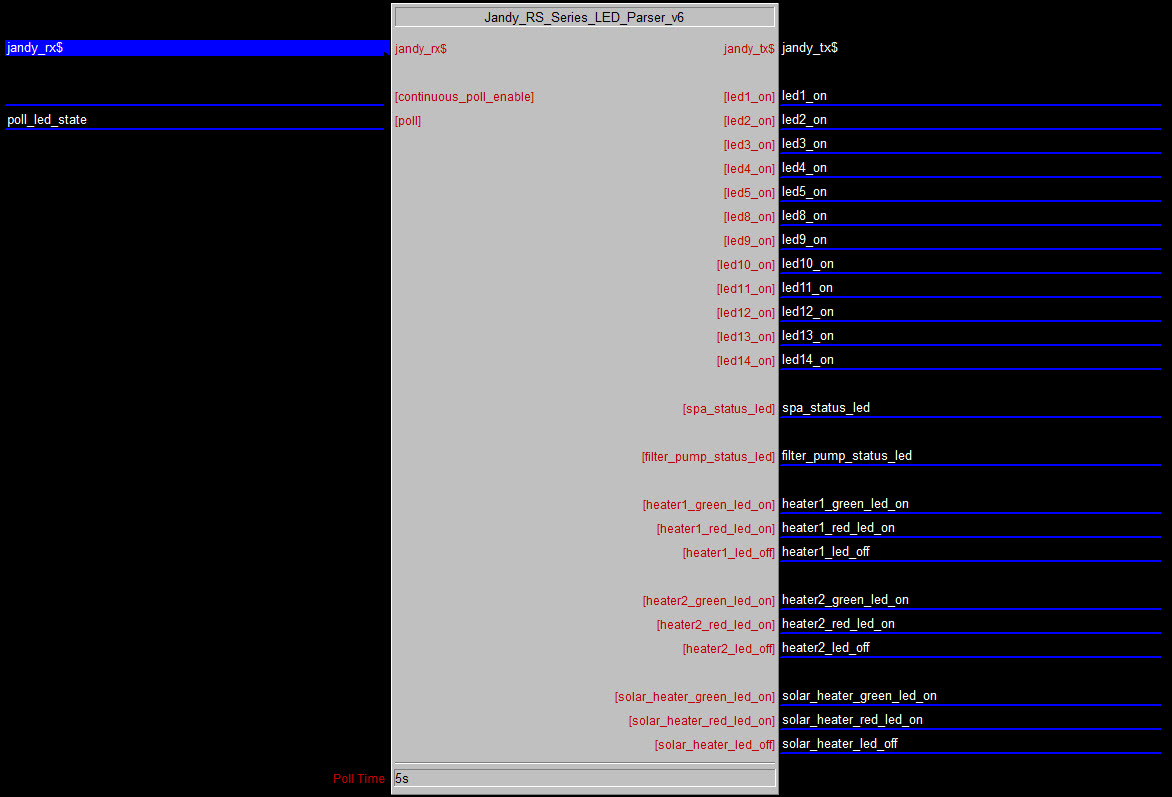This screenshot has height=797, width=1172.
Task: Click the red [led12_on] pin label
Action: [x=746, y=312]
